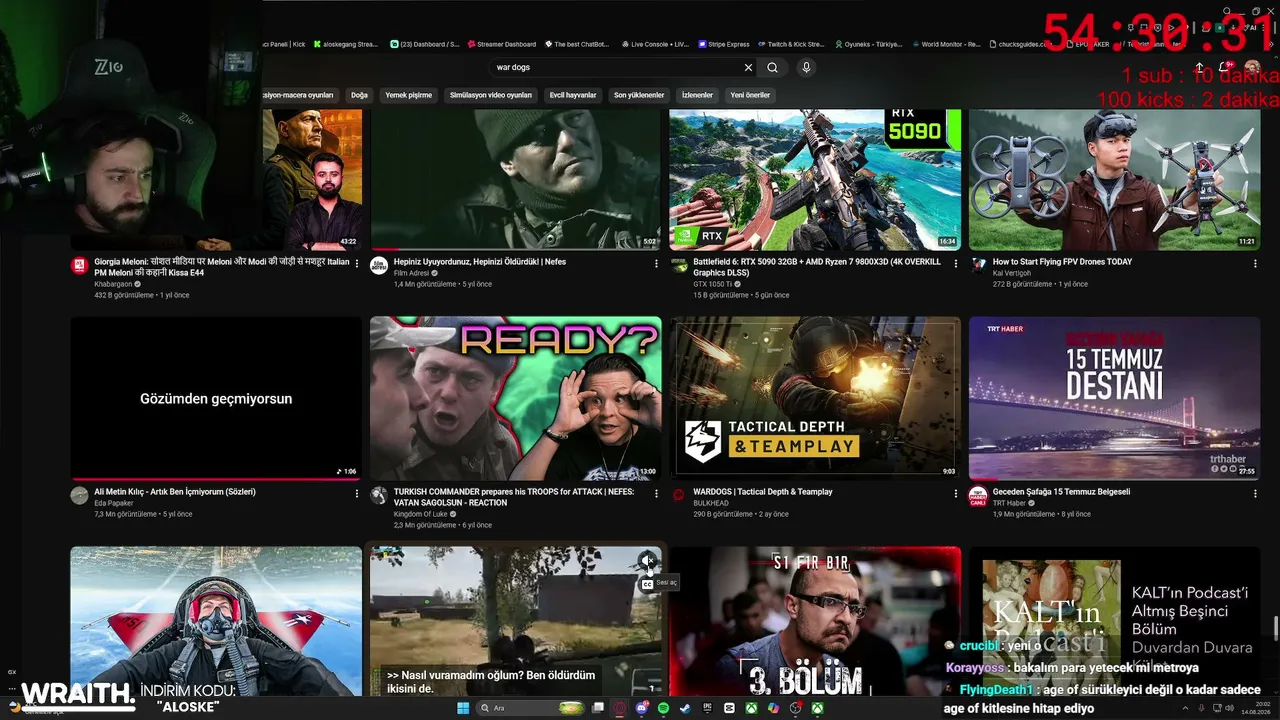The height and width of the screenshot is (720, 1280).
Task: Open the 'Kingdom Of Luke' channel name link
Action: [x=420, y=514]
